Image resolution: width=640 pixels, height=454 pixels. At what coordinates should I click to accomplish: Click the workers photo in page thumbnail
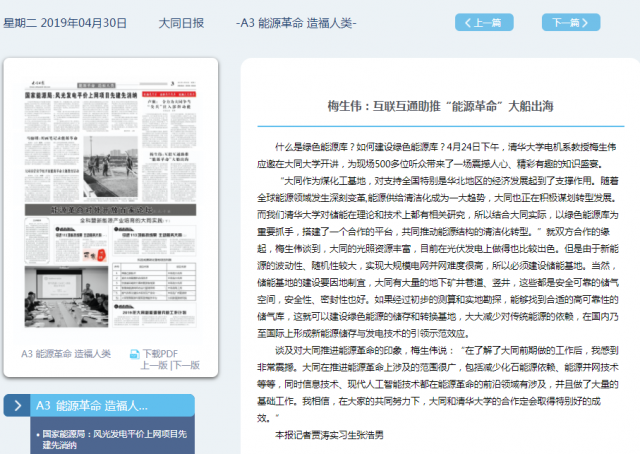click(x=111, y=167)
